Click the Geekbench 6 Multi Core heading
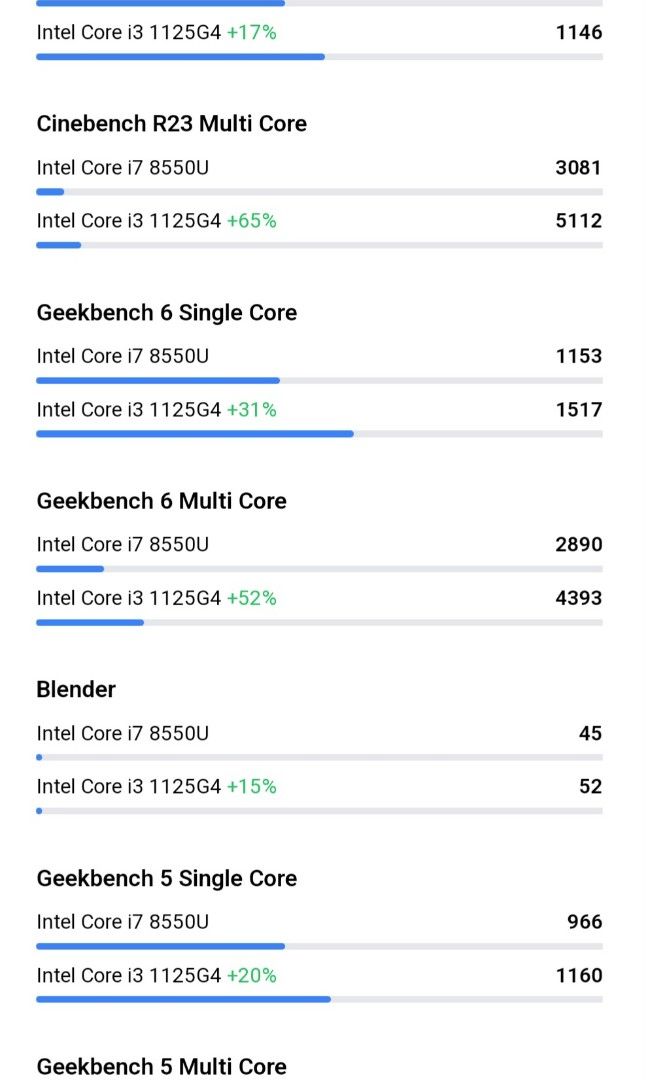 coord(161,501)
